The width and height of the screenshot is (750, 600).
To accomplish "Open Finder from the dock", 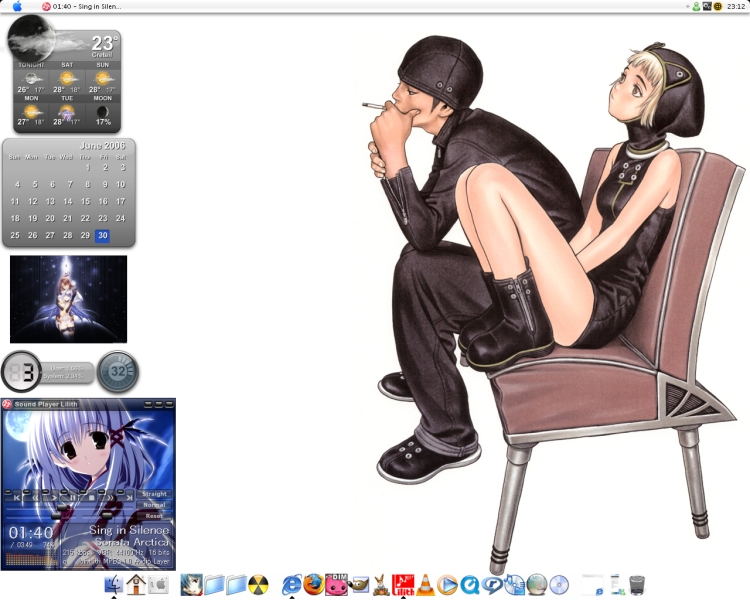I will point(113,585).
